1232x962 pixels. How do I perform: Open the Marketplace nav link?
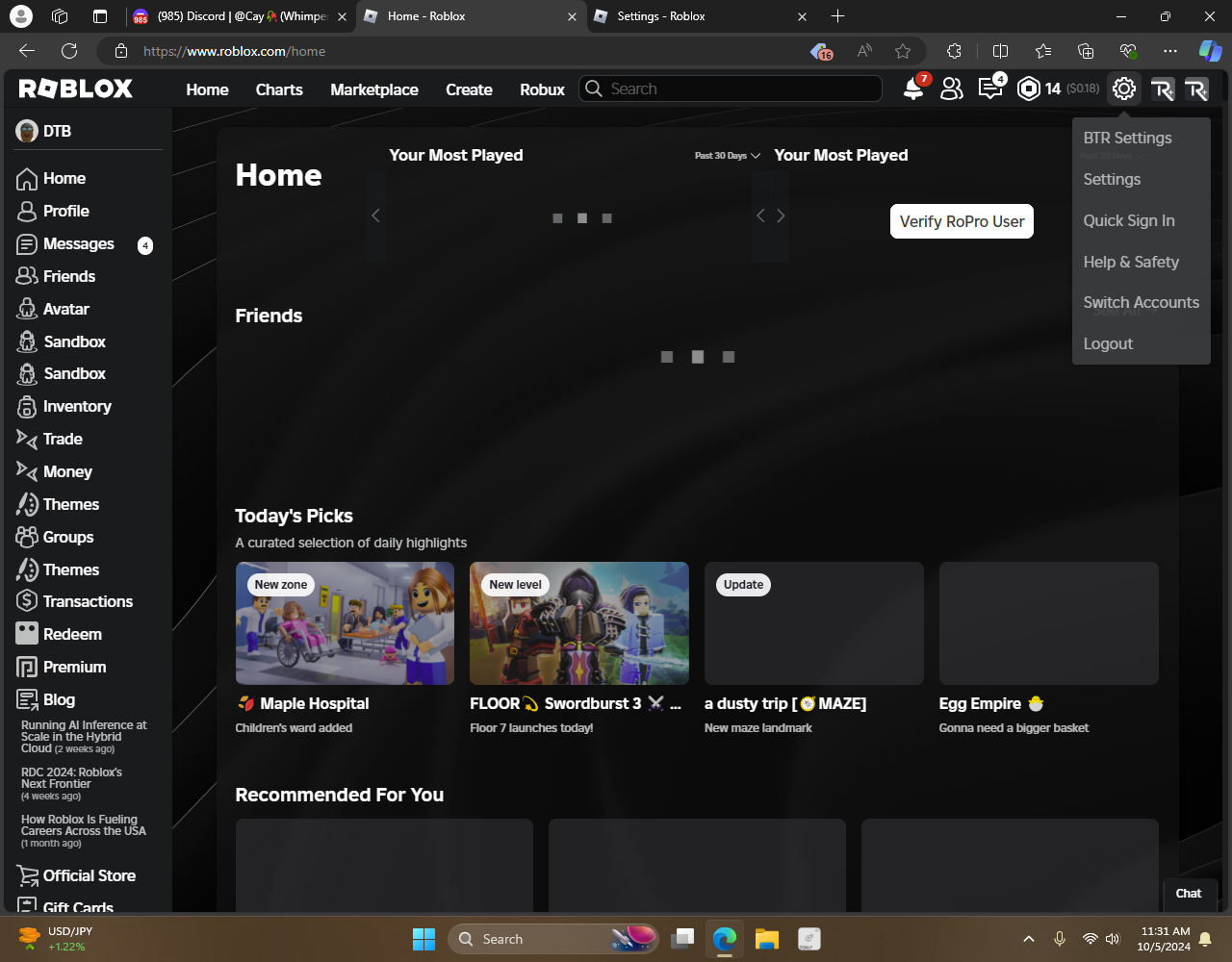374,89
